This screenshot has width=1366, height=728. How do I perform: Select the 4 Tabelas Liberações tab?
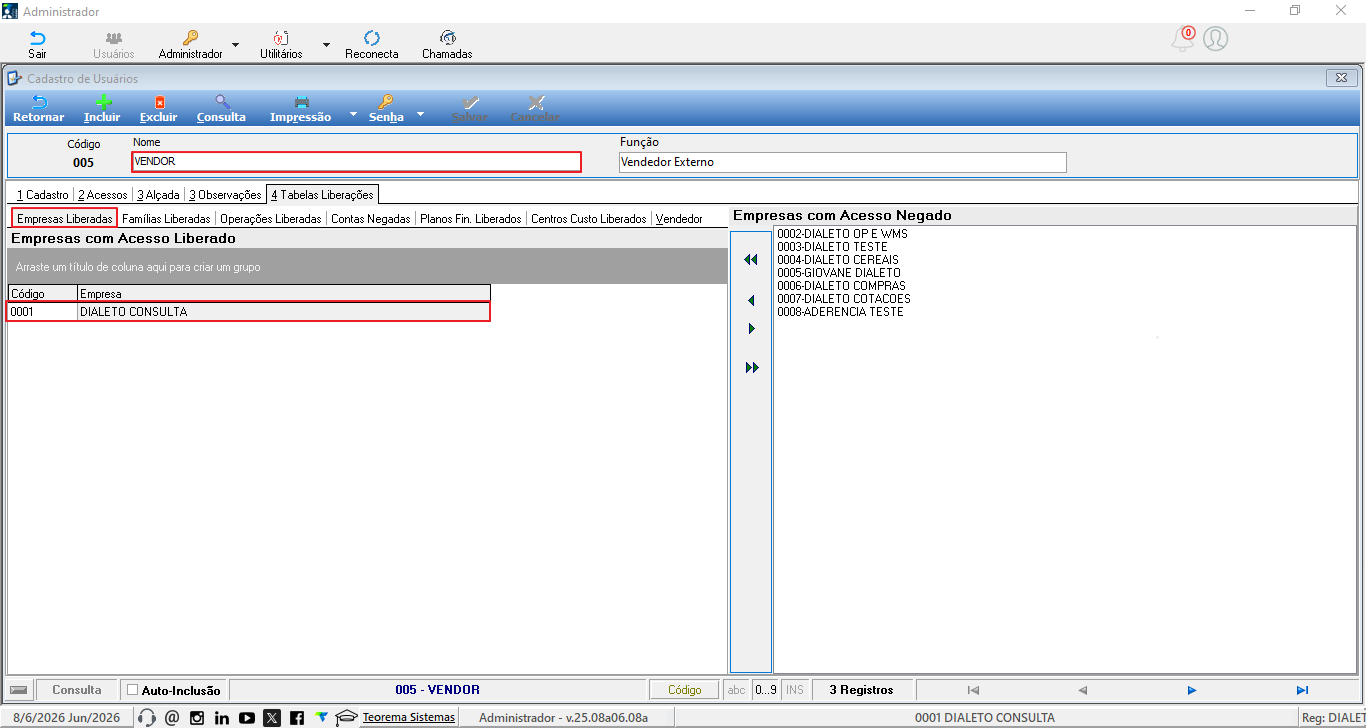[322, 195]
